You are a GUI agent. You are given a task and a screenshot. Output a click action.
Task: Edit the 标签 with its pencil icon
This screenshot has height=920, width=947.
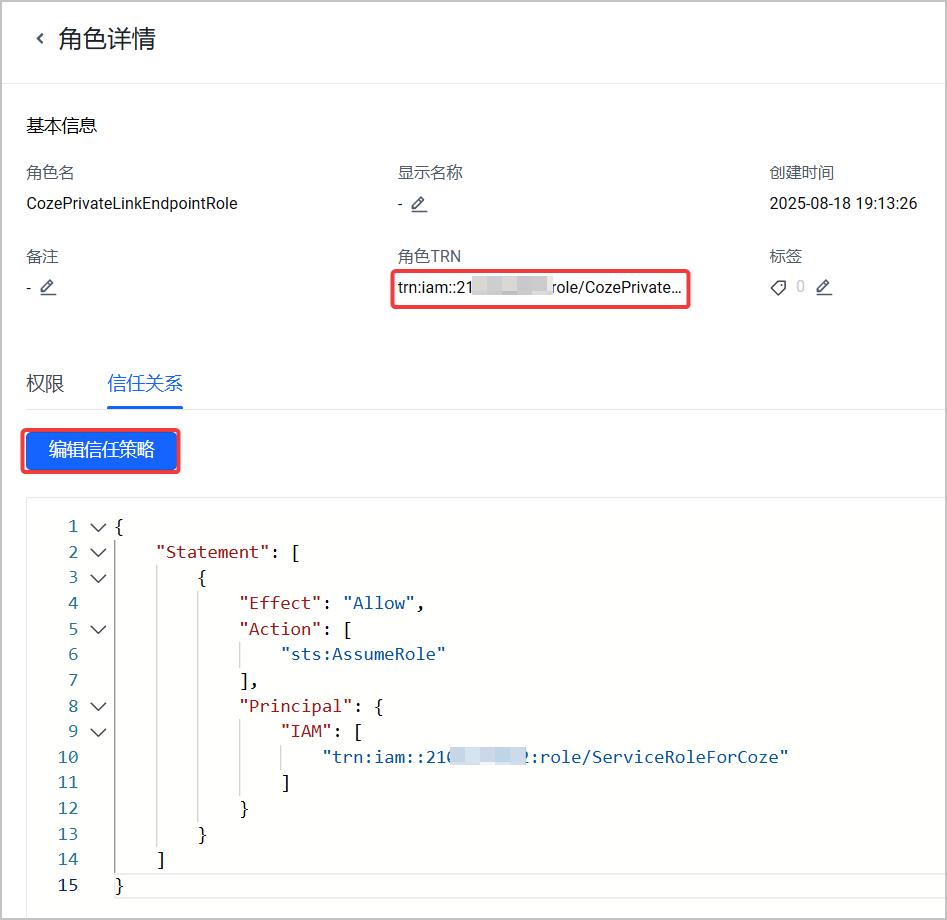coord(824,288)
